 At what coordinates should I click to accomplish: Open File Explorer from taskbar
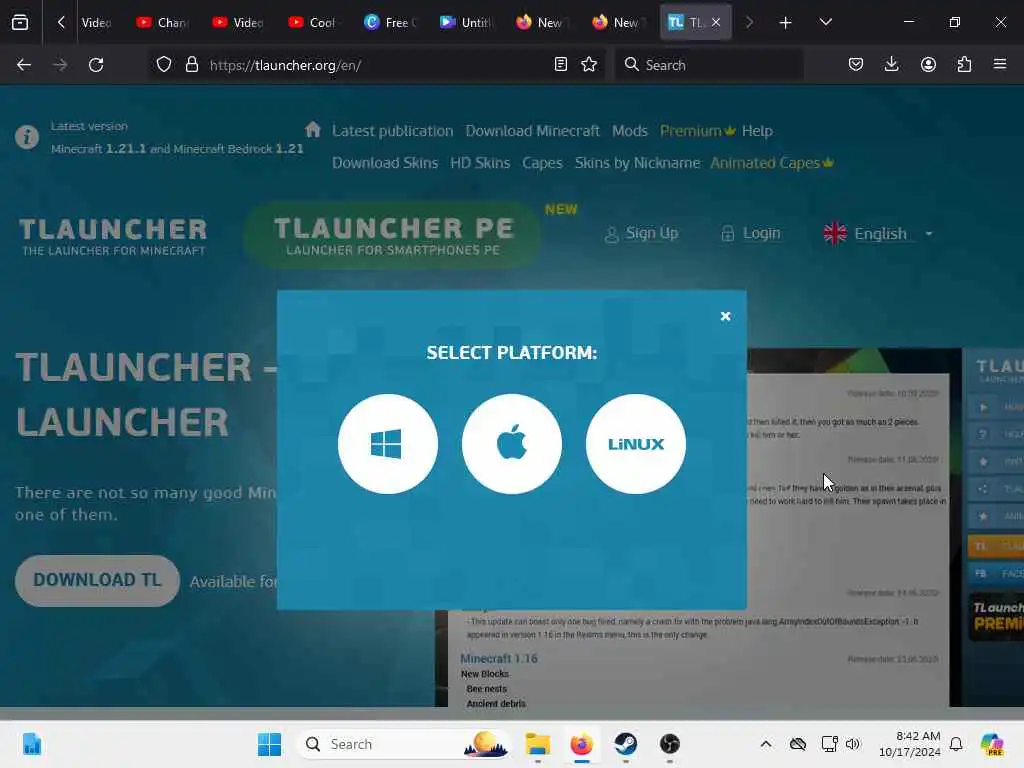click(537, 744)
